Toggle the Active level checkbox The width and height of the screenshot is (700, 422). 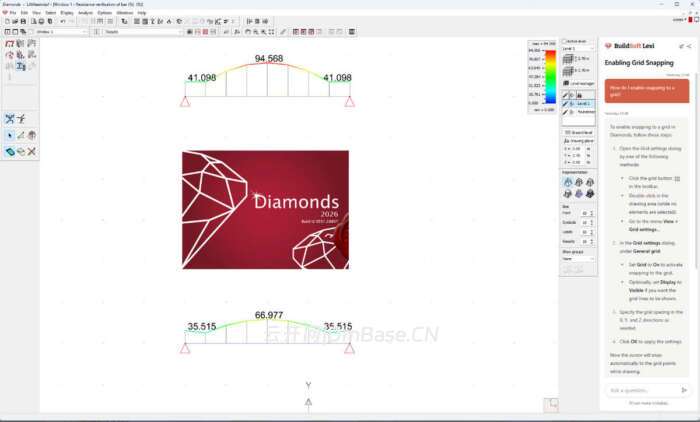coord(564,41)
